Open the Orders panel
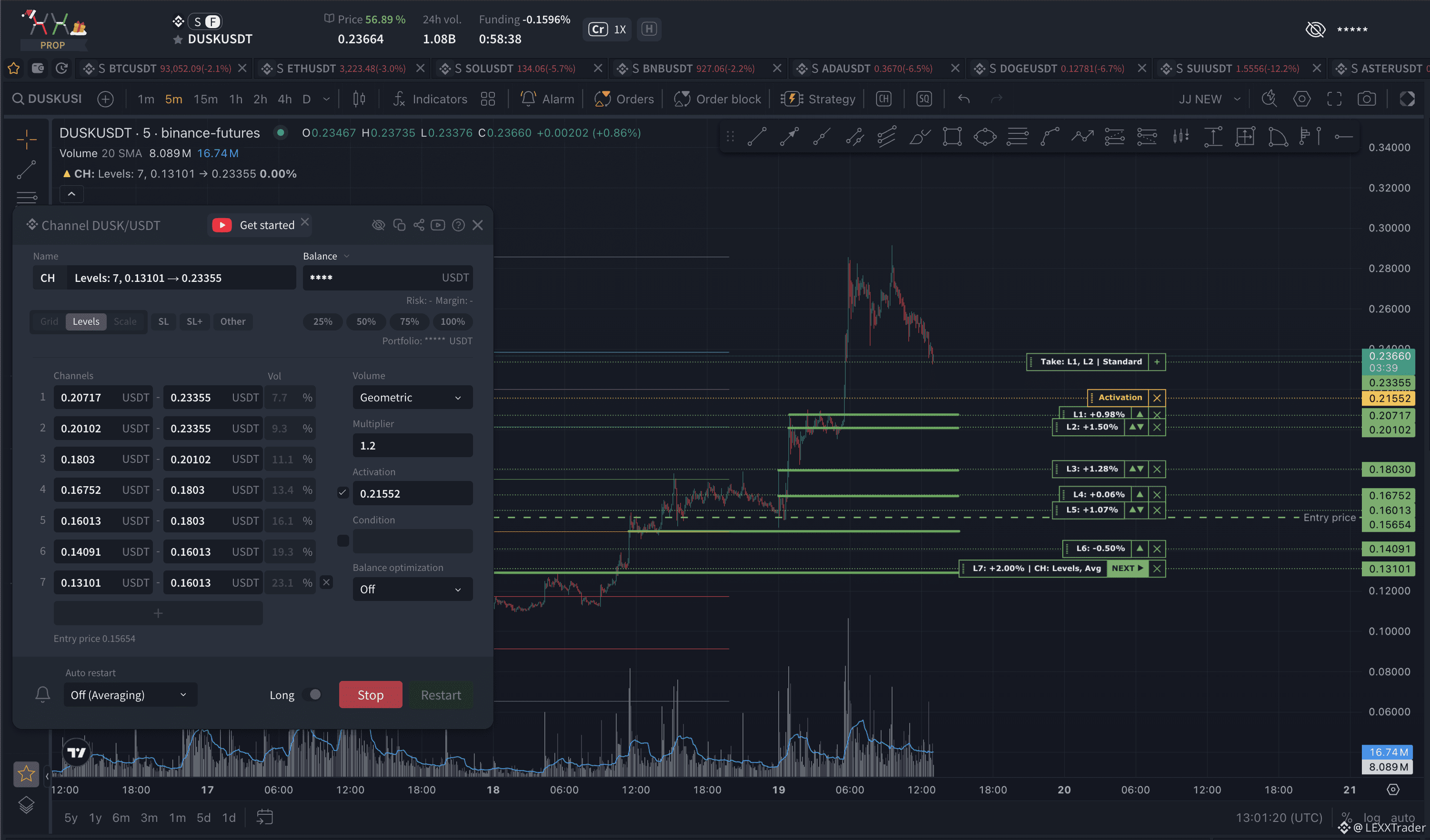Image resolution: width=1430 pixels, height=840 pixels. 624,99
